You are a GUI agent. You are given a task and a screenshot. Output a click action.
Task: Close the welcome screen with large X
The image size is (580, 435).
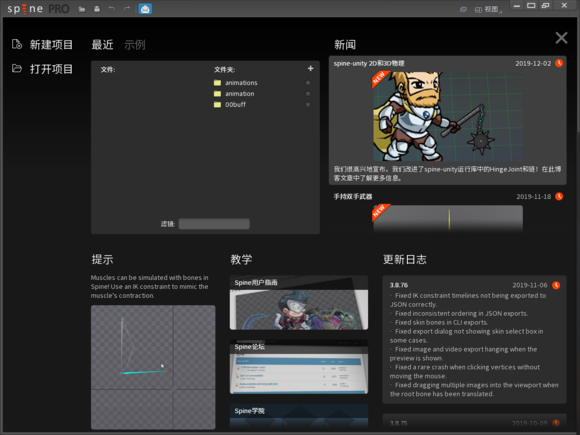[x=561, y=38]
